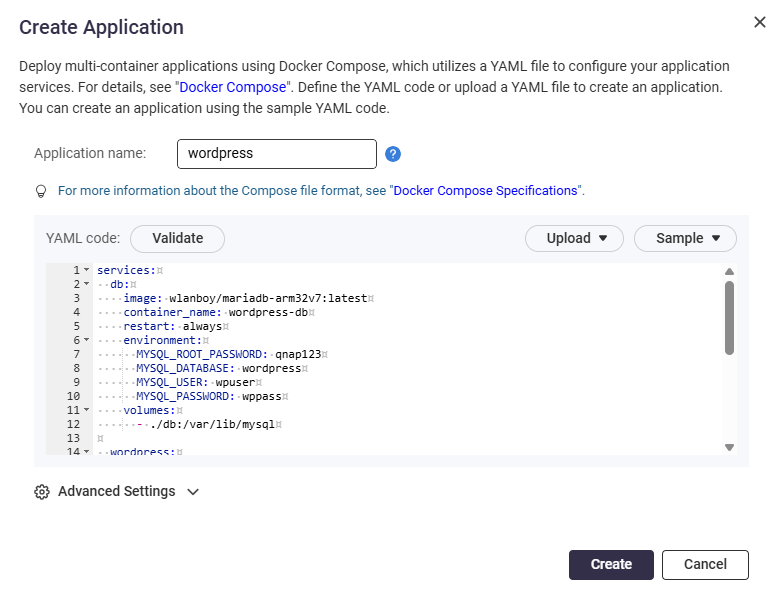Image resolution: width=779 pixels, height=590 pixels.
Task: Validate the YAML code
Action: coord(177,238)
